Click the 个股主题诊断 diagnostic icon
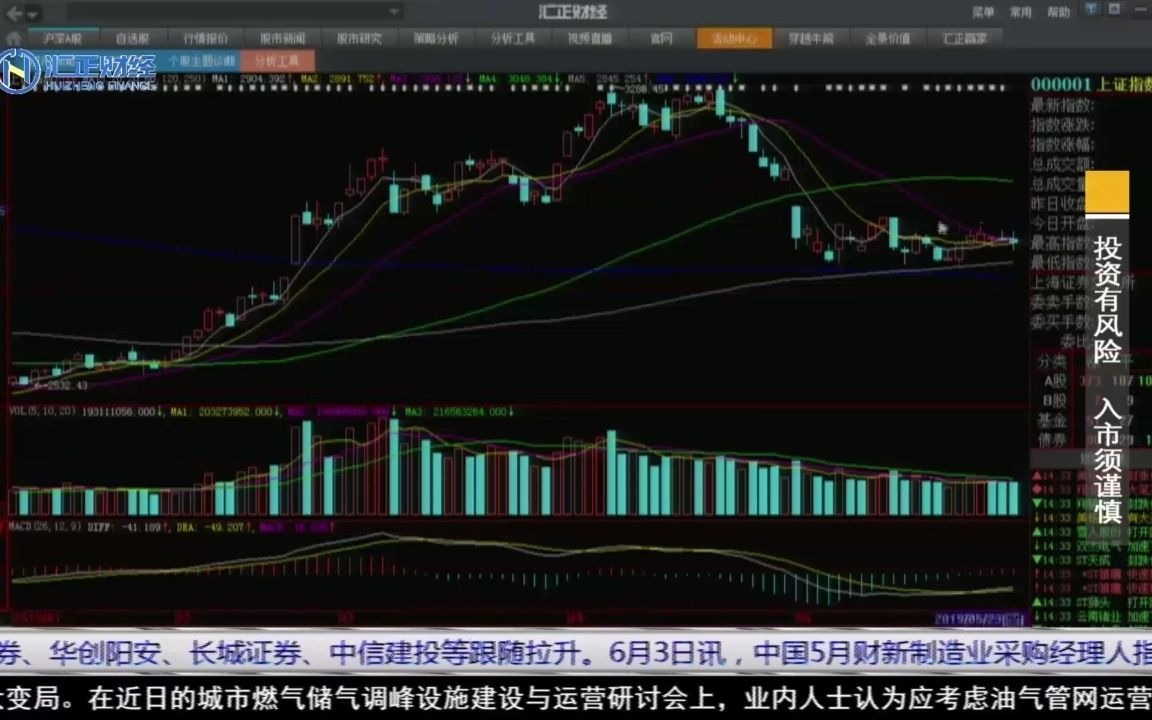1152x720 pixels. coord(200,59)
